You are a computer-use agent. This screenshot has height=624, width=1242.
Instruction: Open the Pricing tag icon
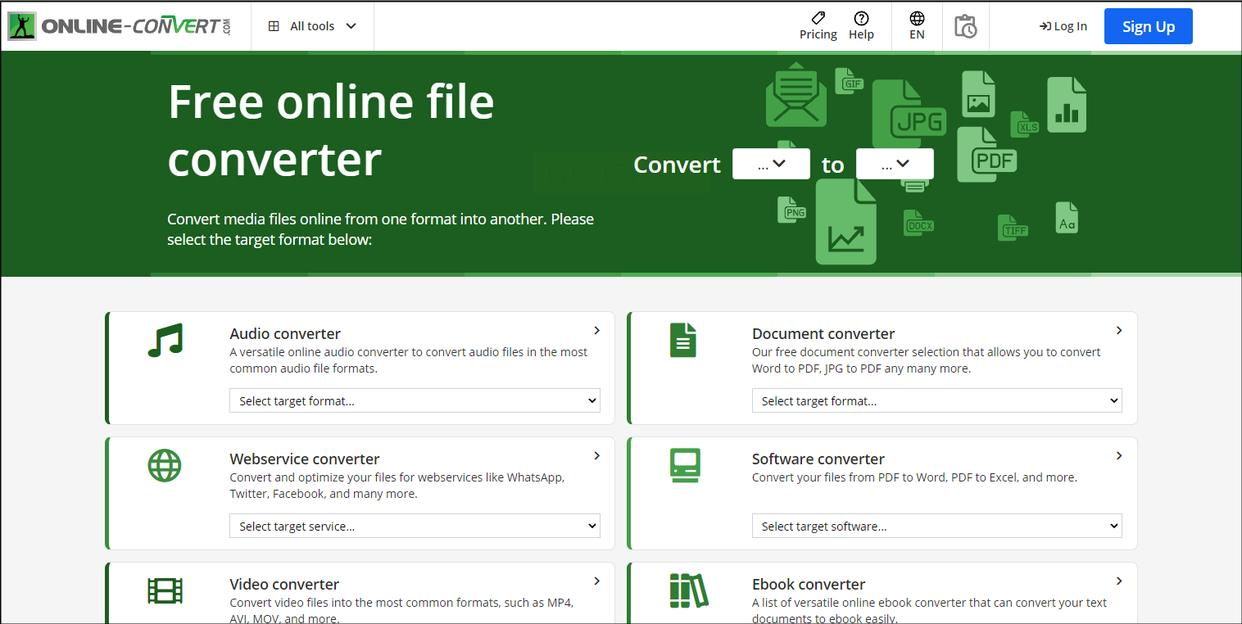pos(818,18)
